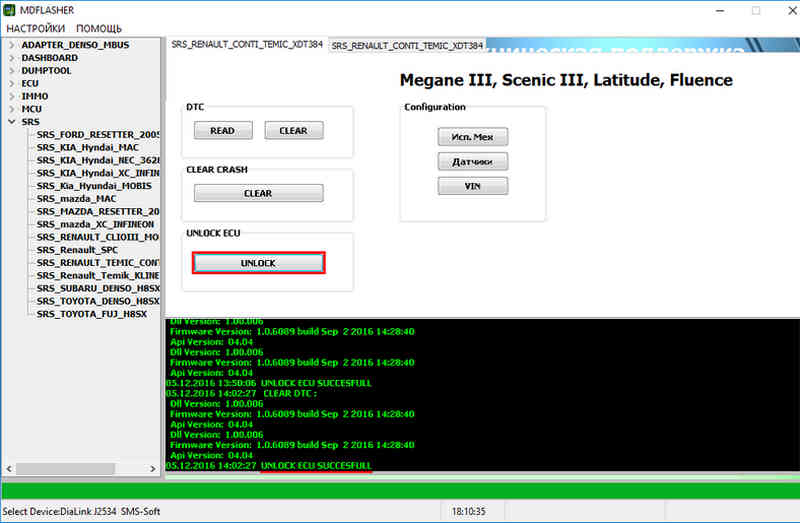Select SRS_RENAULT_CLIOIII module

pyautogui.click(x=98, y=237)
